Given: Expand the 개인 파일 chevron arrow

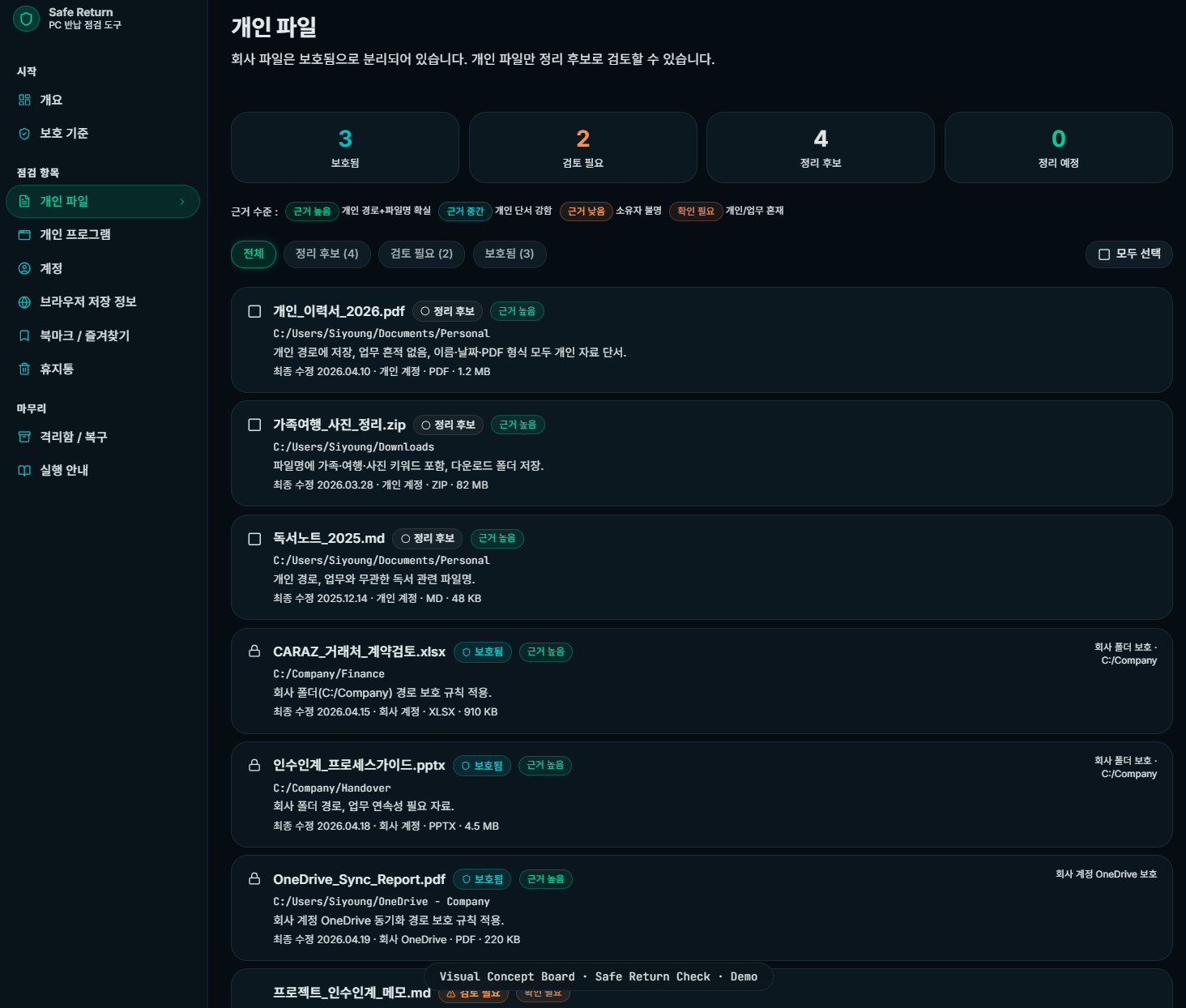Looking at the screenshot, I should tap(182, 202).
